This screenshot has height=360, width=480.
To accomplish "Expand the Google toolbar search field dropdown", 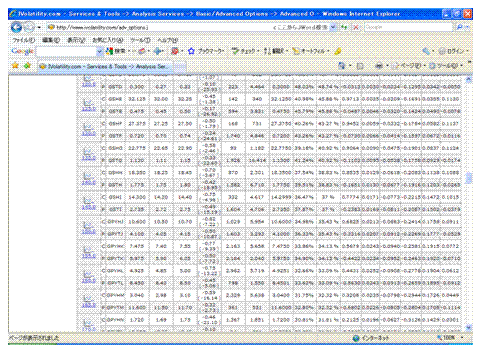I will pyautogui.click(x=99, y=52).
